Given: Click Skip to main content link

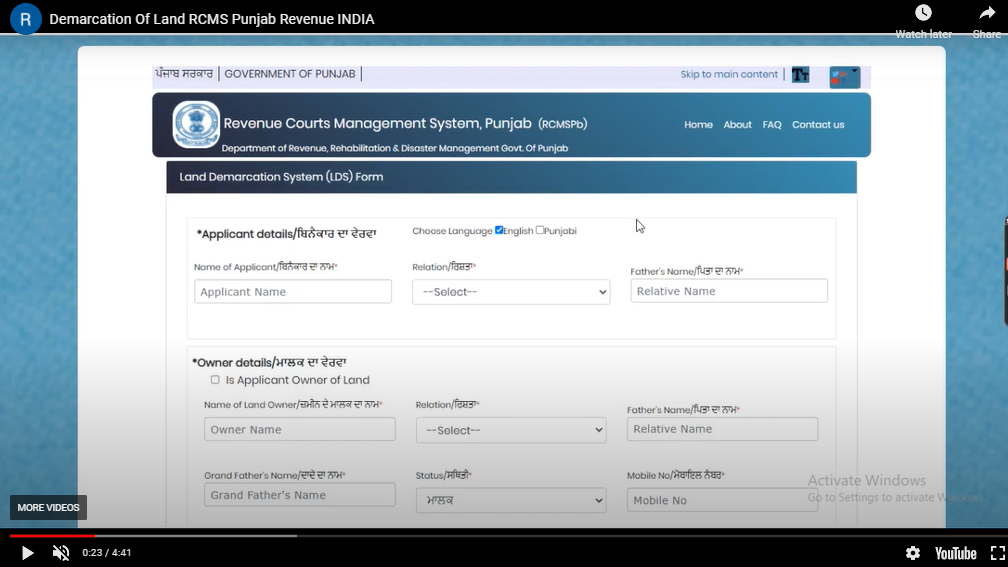Looking at the screenshot, I should [x=729, y=74].
